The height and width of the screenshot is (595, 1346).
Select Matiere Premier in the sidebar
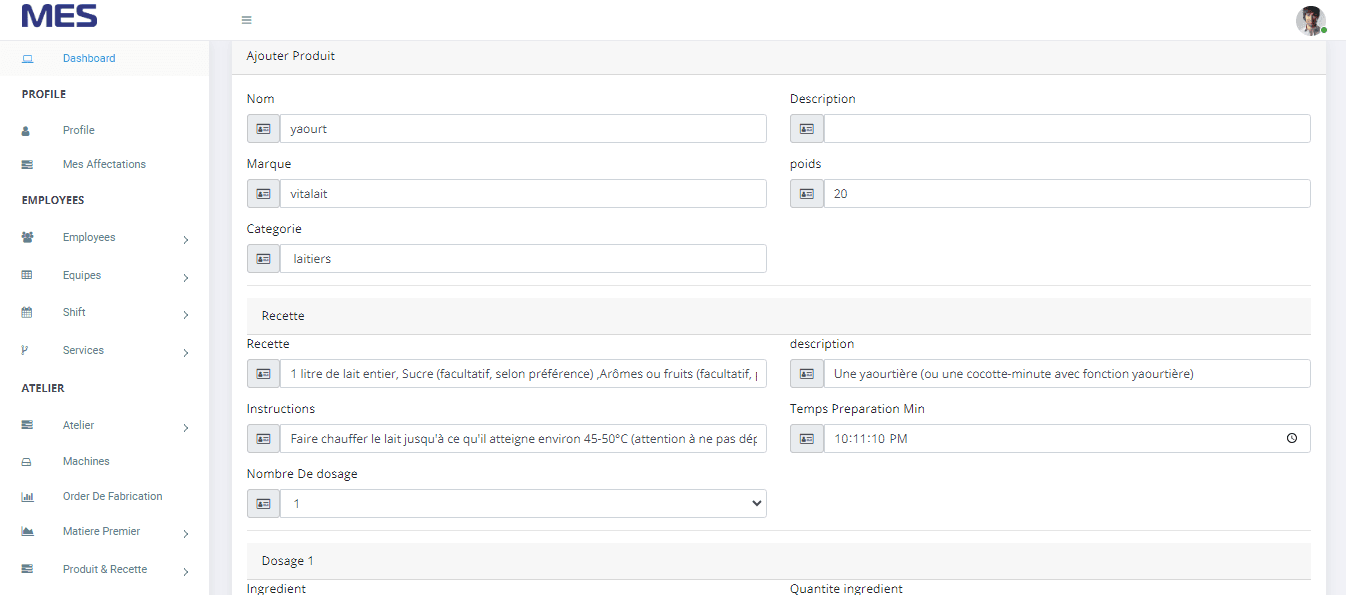(x=102, y=531)
